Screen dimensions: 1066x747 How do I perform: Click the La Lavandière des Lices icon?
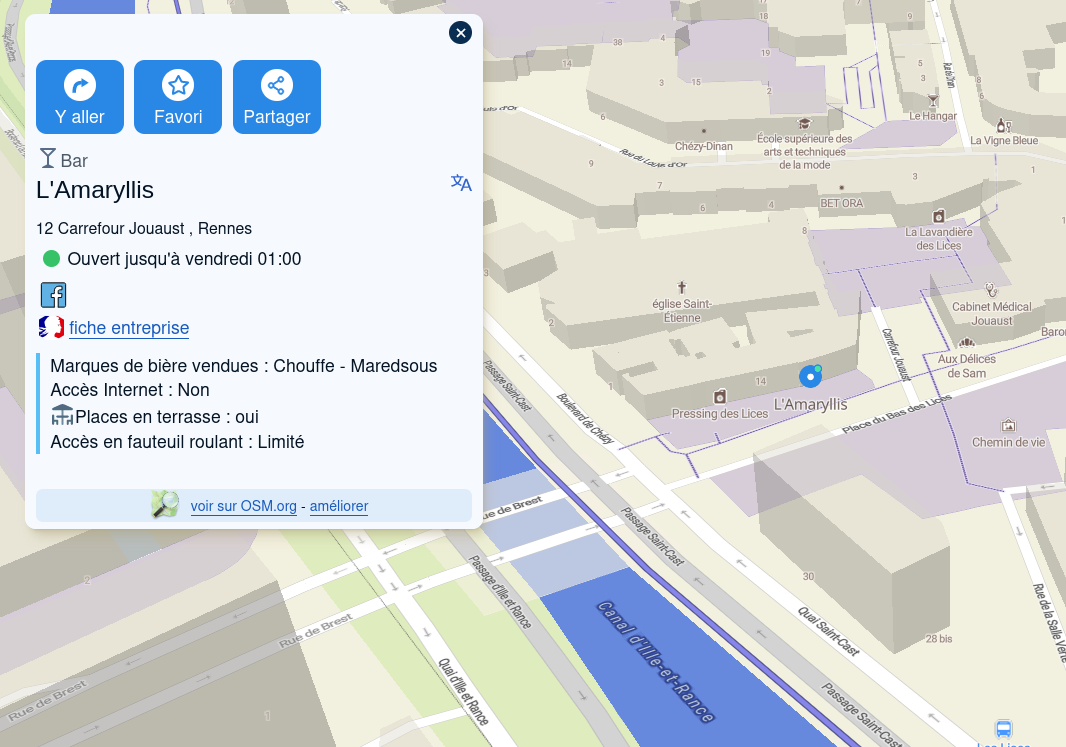click(x=938, y=216)
